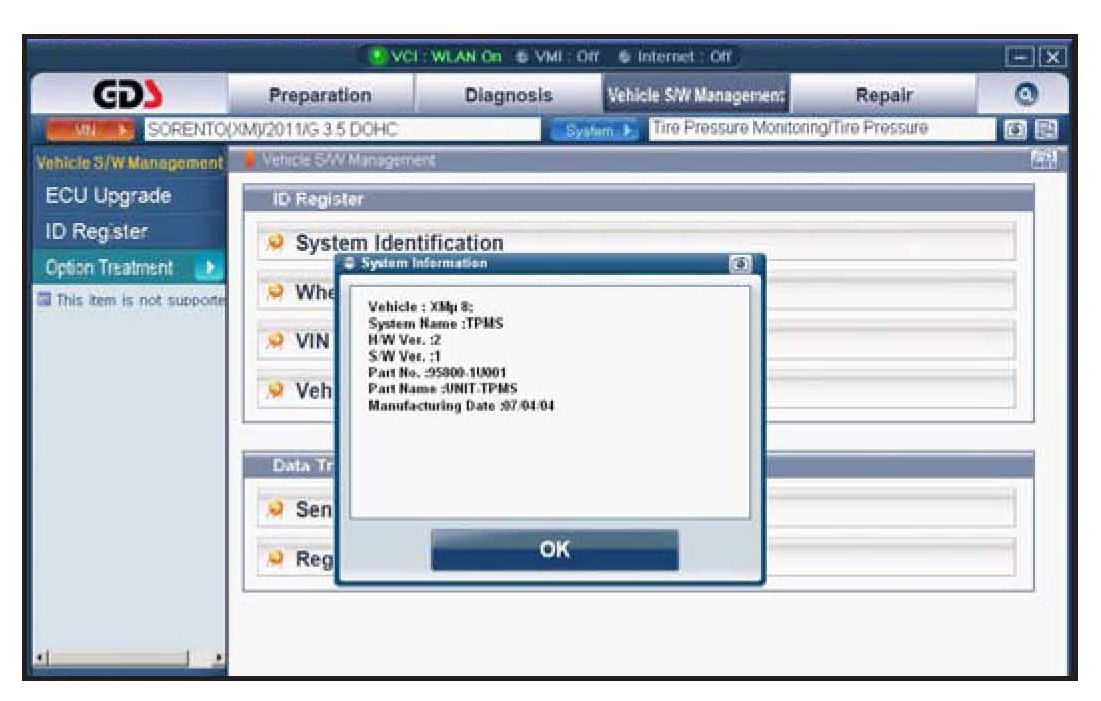
Task: Expand the Option Treatment arrow
Action: click(x=210, y=268)
